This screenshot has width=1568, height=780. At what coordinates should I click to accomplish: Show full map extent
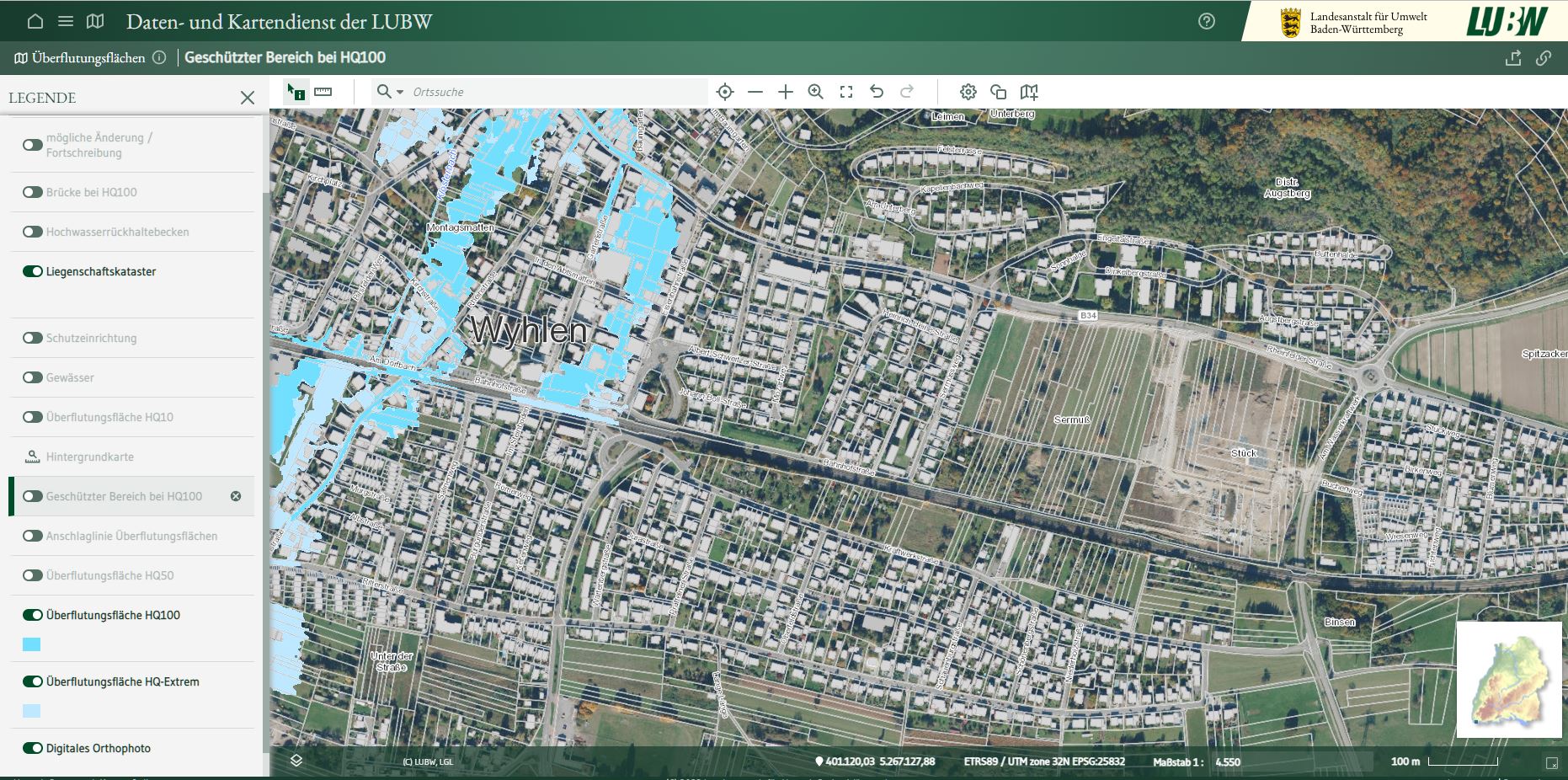pyautogui.click(x=846, y=92)
